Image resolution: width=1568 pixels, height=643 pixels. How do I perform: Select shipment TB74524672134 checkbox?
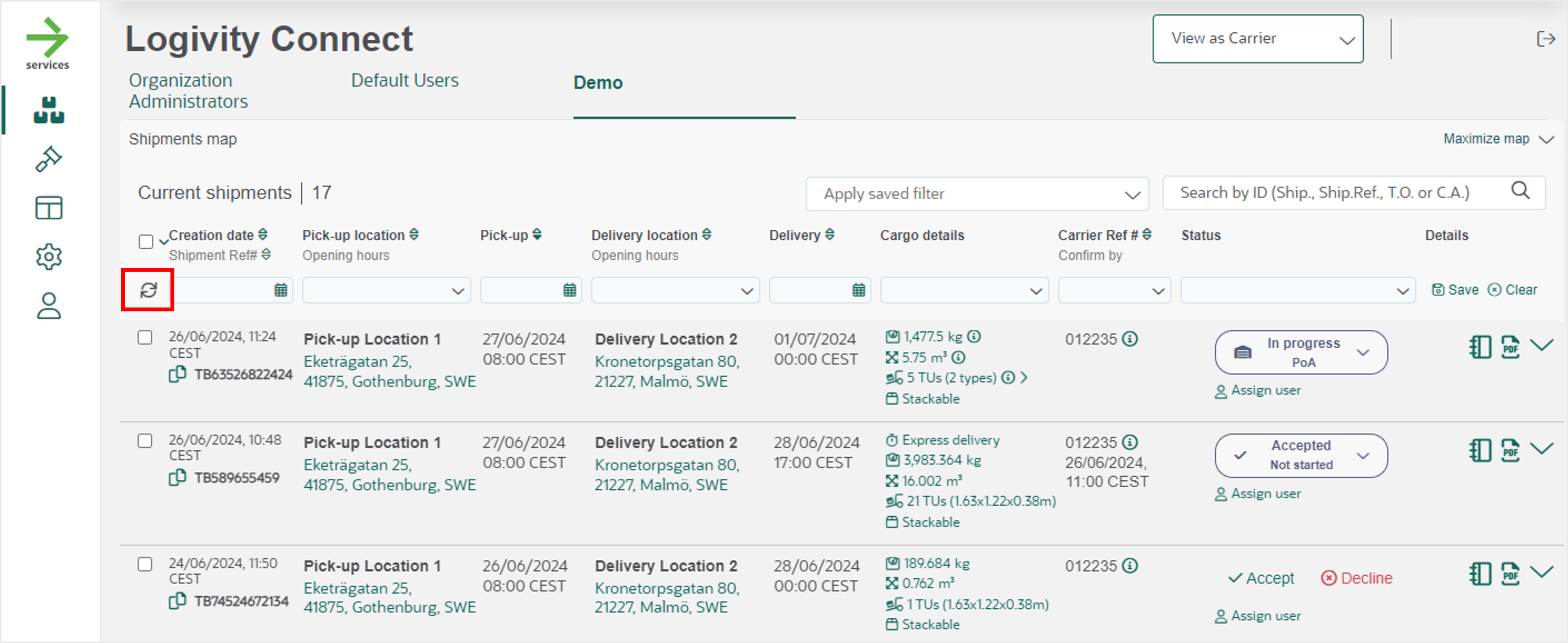(x=144, y=564)
